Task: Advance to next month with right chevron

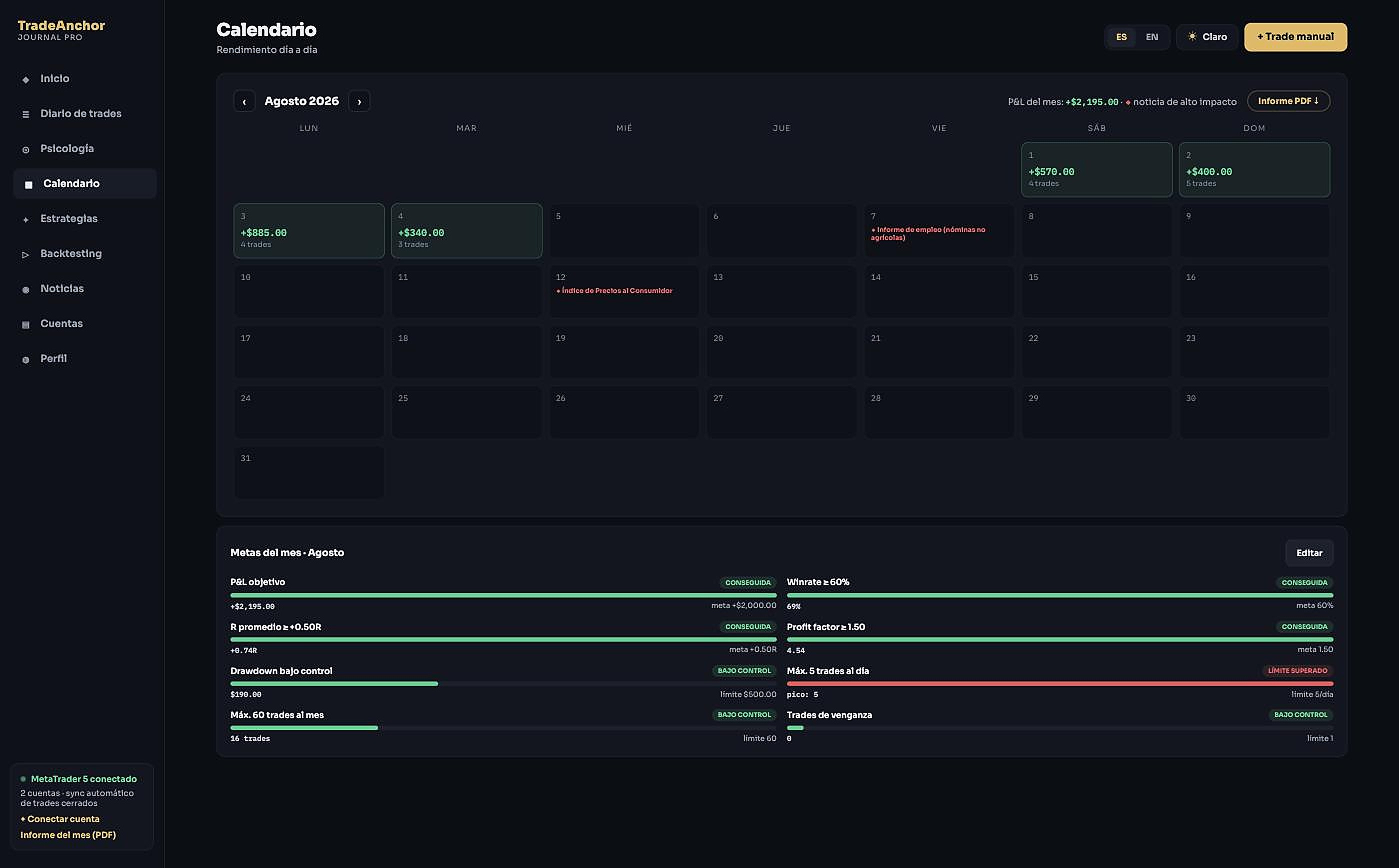Action: [359, 101]
